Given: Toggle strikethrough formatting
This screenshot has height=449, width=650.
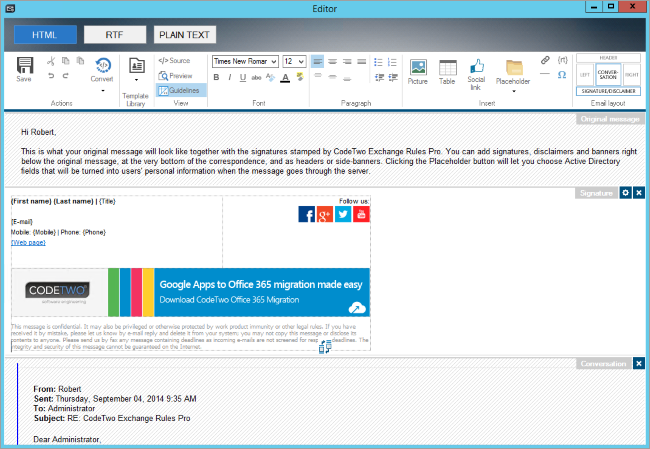Looking at the screenshot, I should point(257,77).
